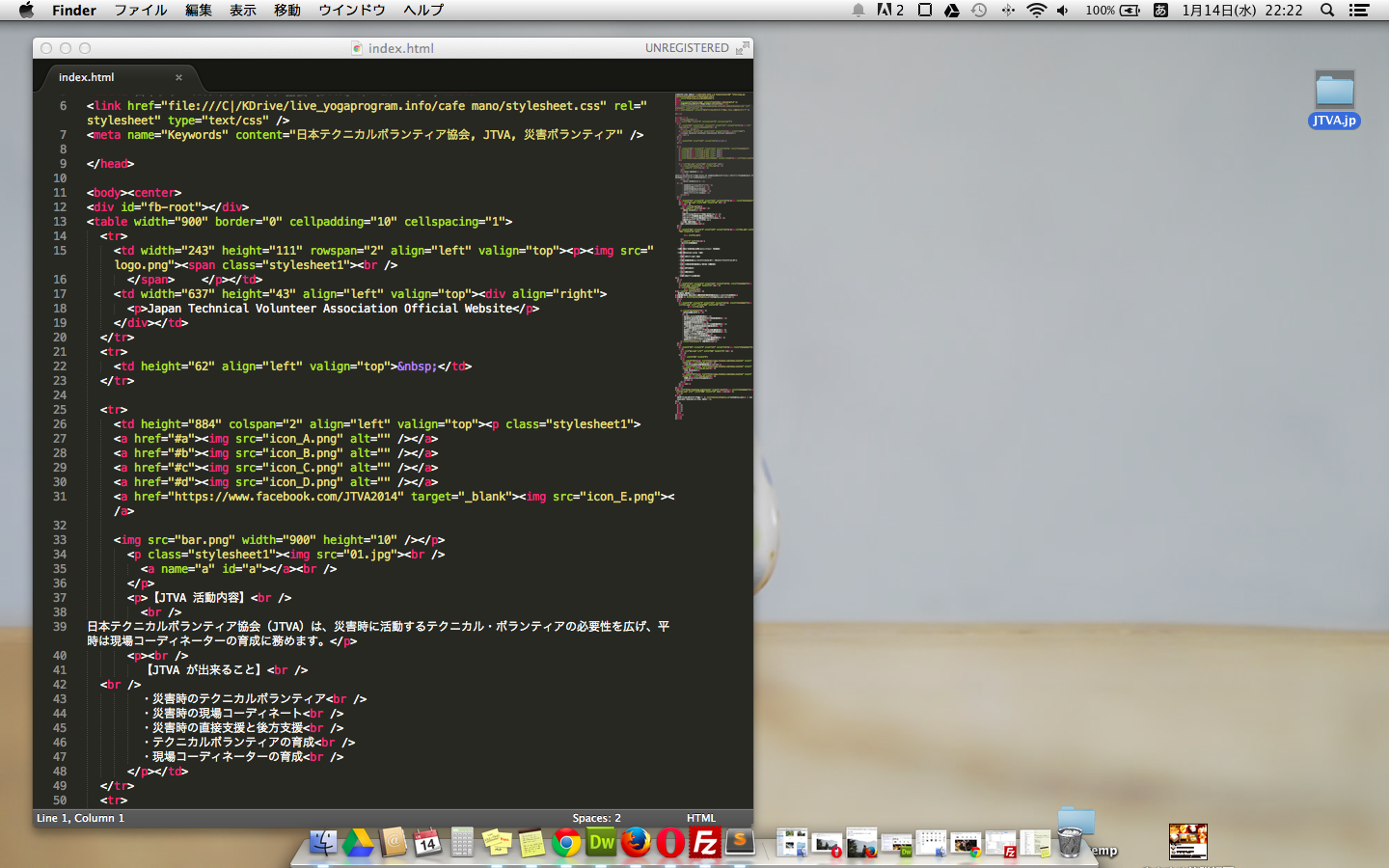The height and width of the screenshot is (868, 1389).
Task: Click the 【JTVA 活動内容】 text on line 37
Action: click(200, 598)
